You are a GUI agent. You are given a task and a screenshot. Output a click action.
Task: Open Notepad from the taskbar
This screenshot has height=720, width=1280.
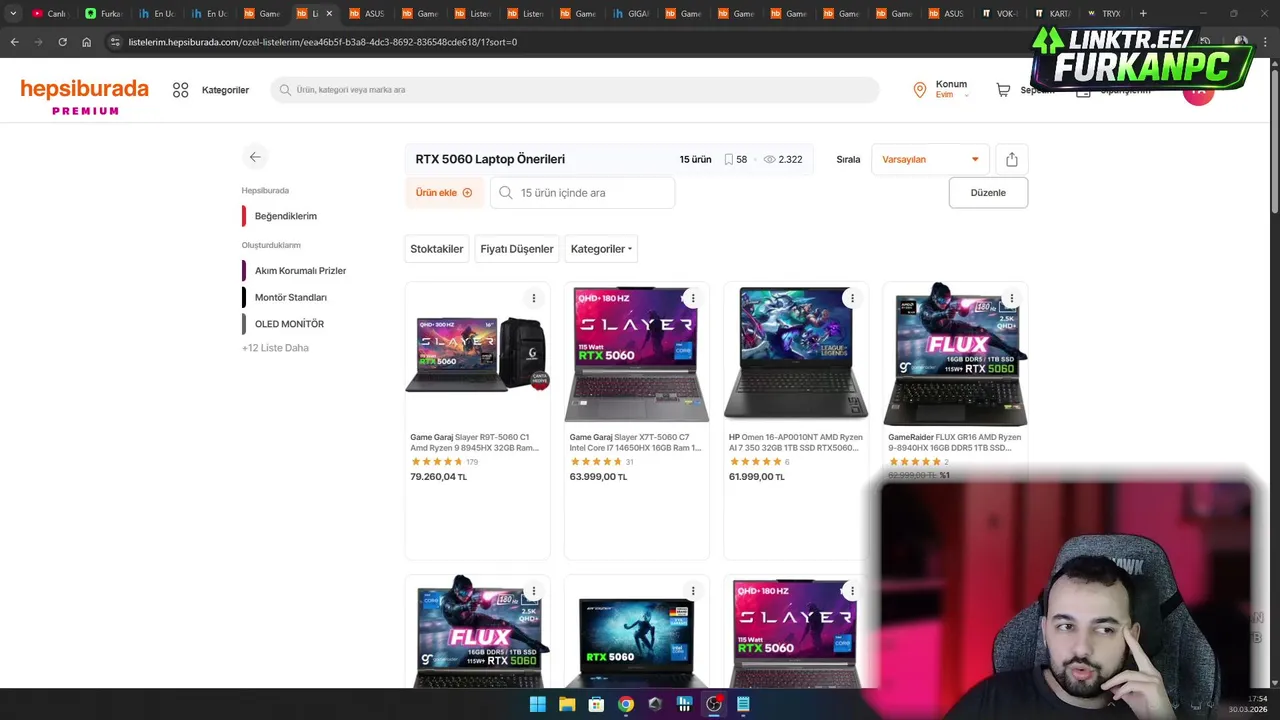[x=743, y=704]
